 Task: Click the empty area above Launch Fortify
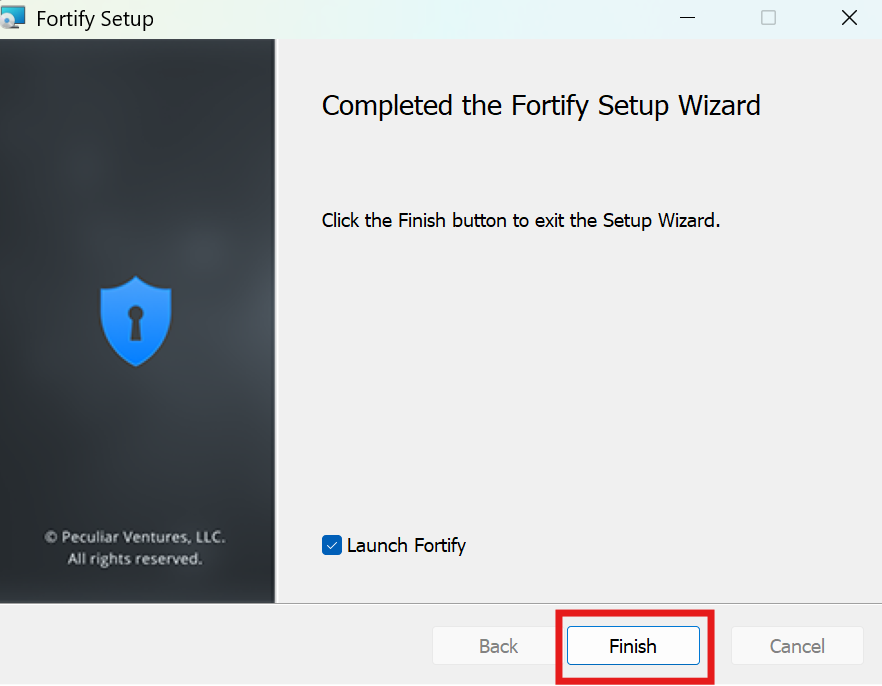(570, 400)
